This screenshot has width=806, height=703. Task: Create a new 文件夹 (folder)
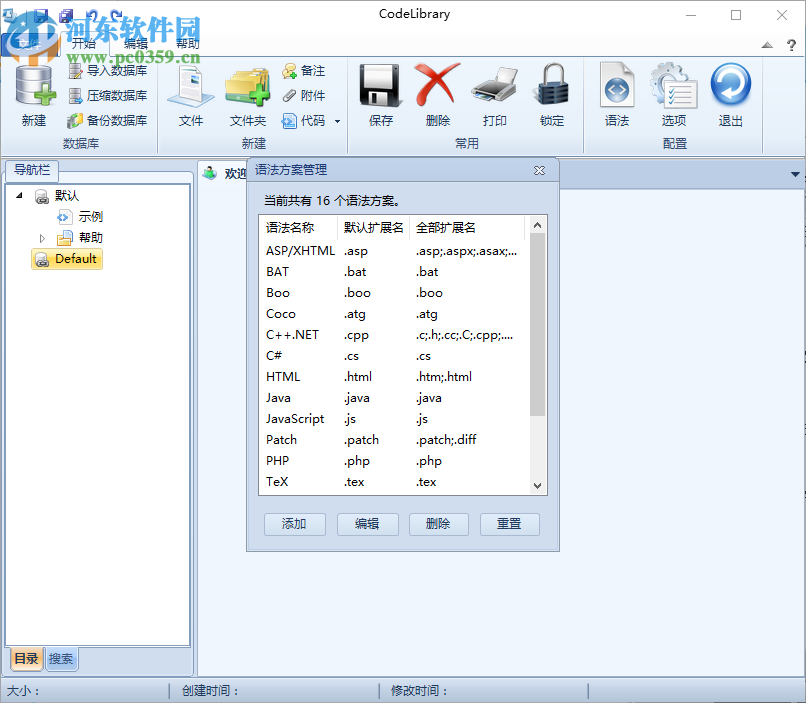(x=247, y=95)
